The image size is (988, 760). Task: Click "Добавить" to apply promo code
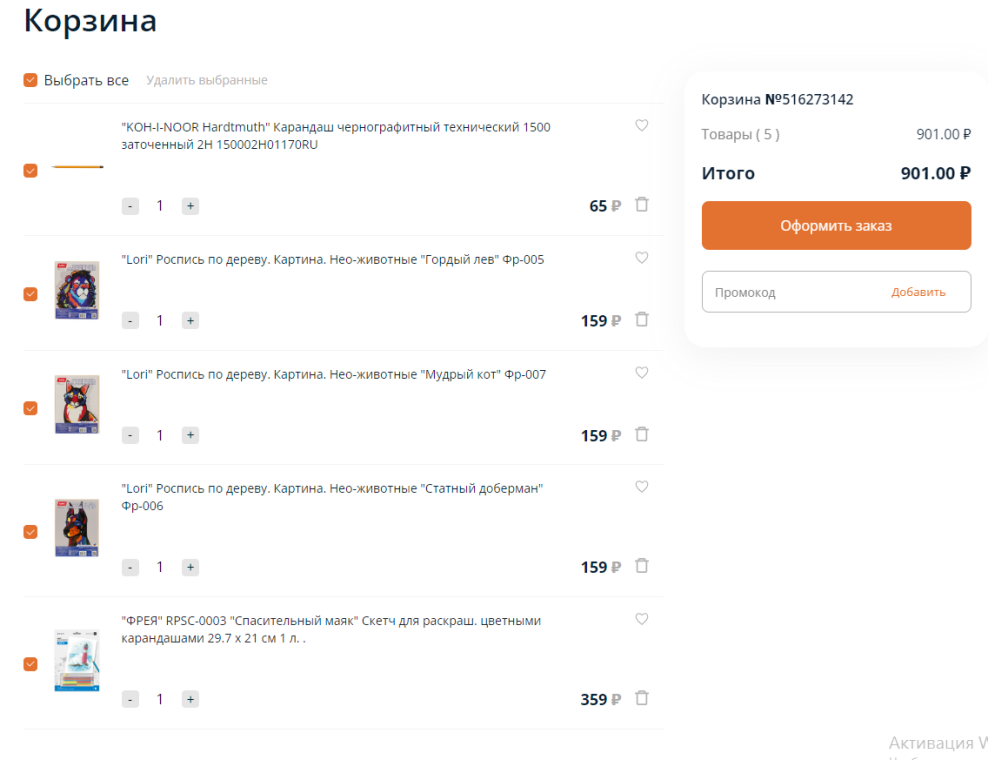(x=918, y=292)
